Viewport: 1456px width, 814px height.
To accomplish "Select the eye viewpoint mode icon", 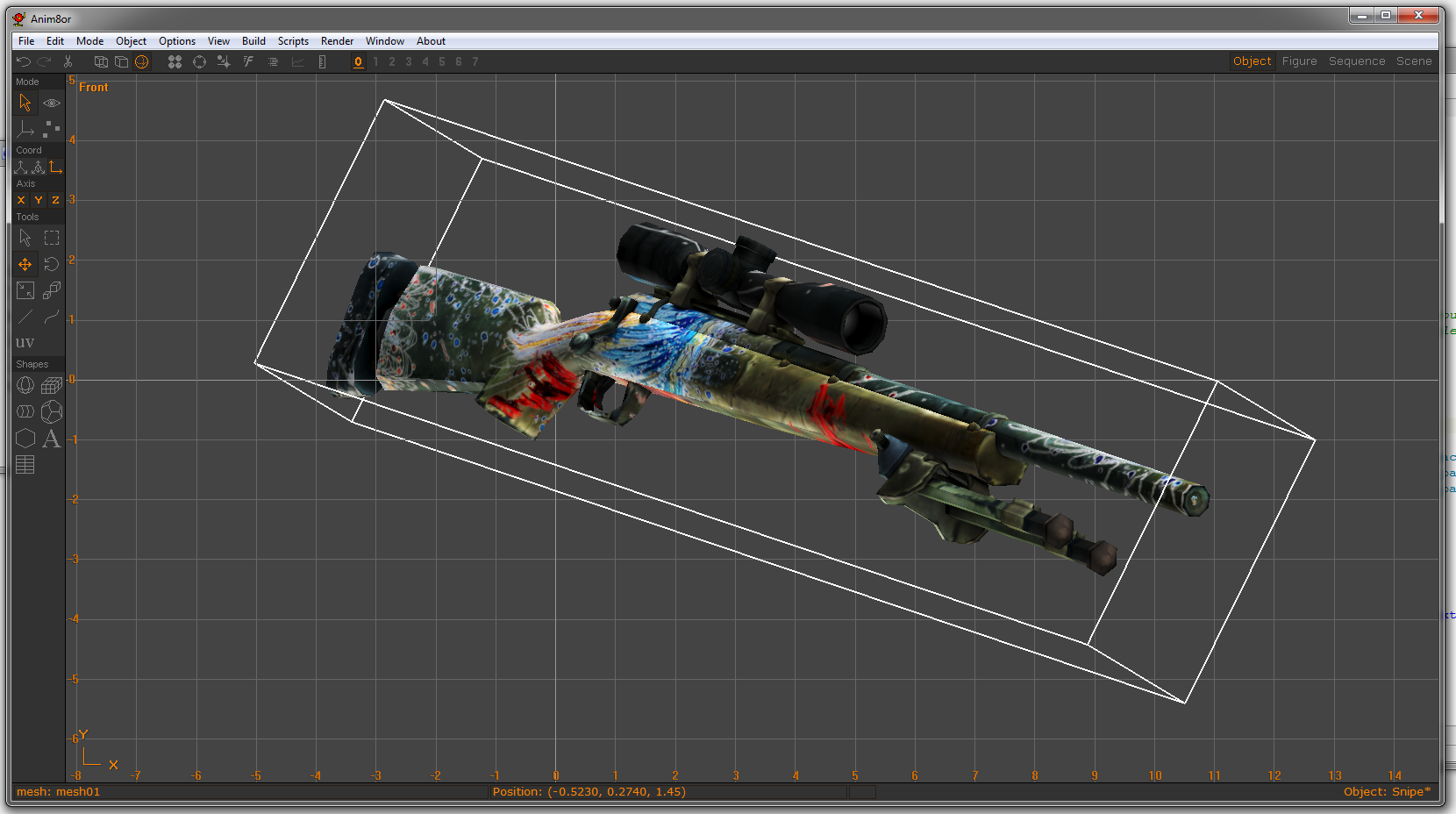I will [52, 103].
